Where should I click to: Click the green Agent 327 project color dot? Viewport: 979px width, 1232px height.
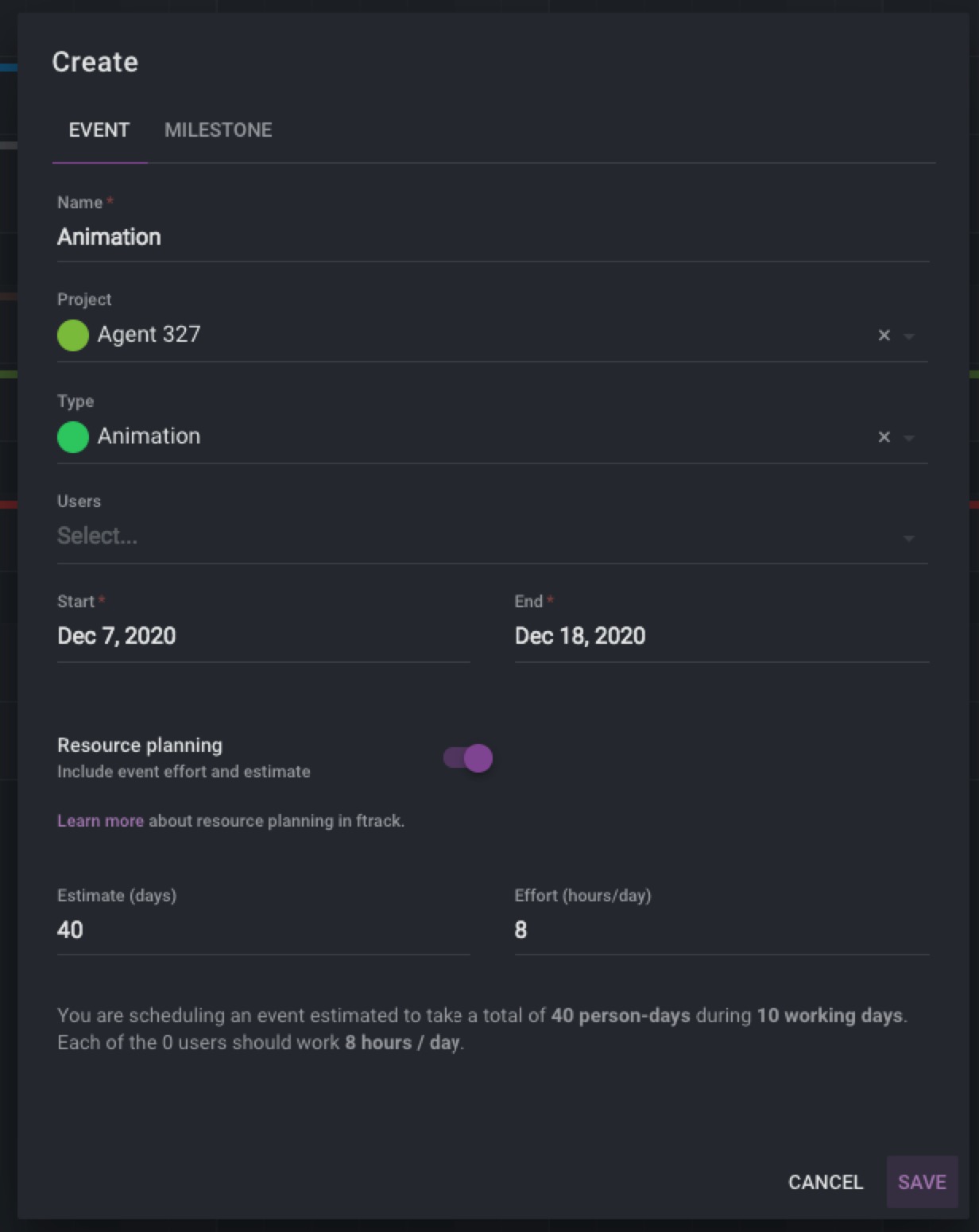pyautogui.click(x=73, y=335)
